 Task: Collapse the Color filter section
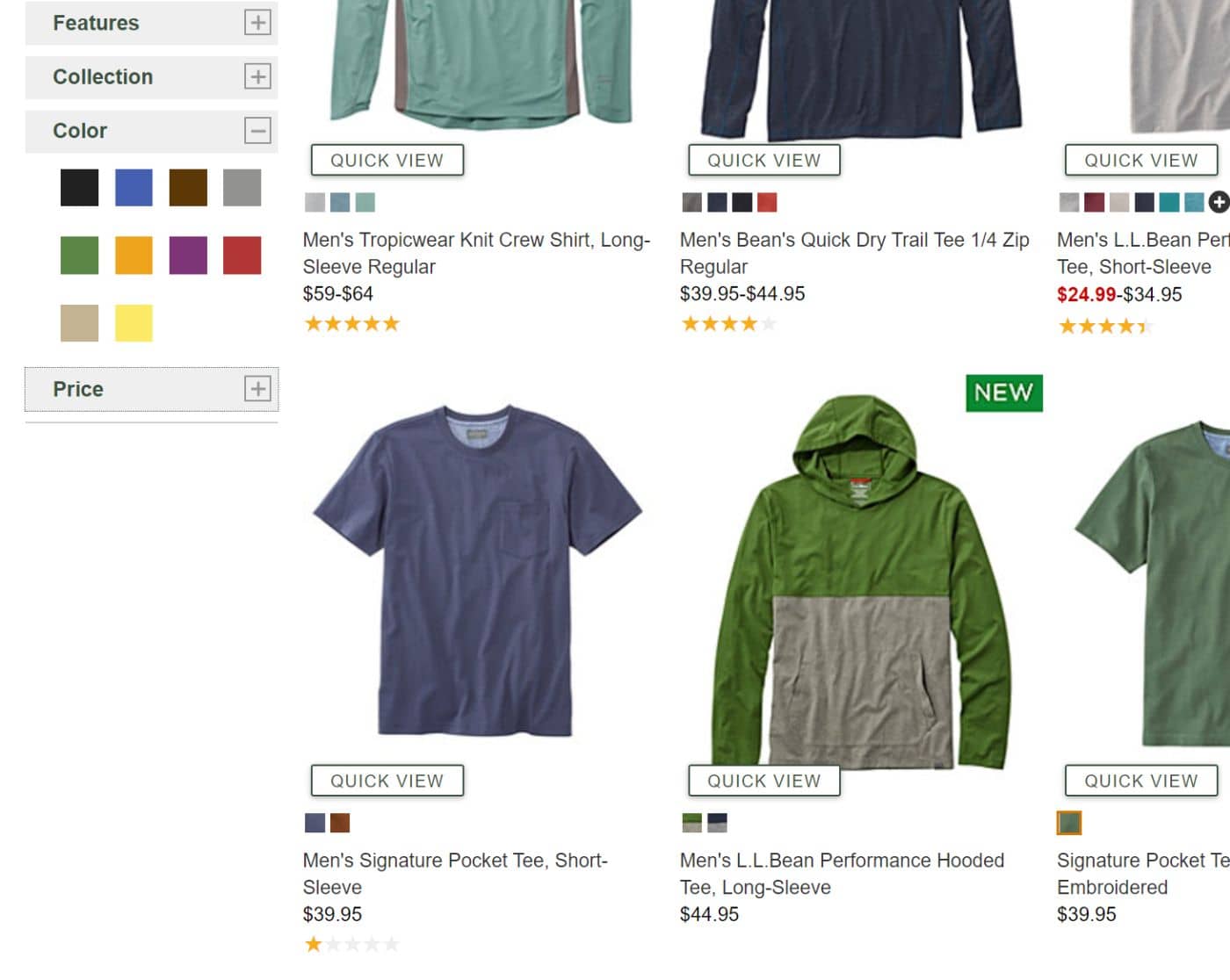pyautogui.click(x=257, y=131)
